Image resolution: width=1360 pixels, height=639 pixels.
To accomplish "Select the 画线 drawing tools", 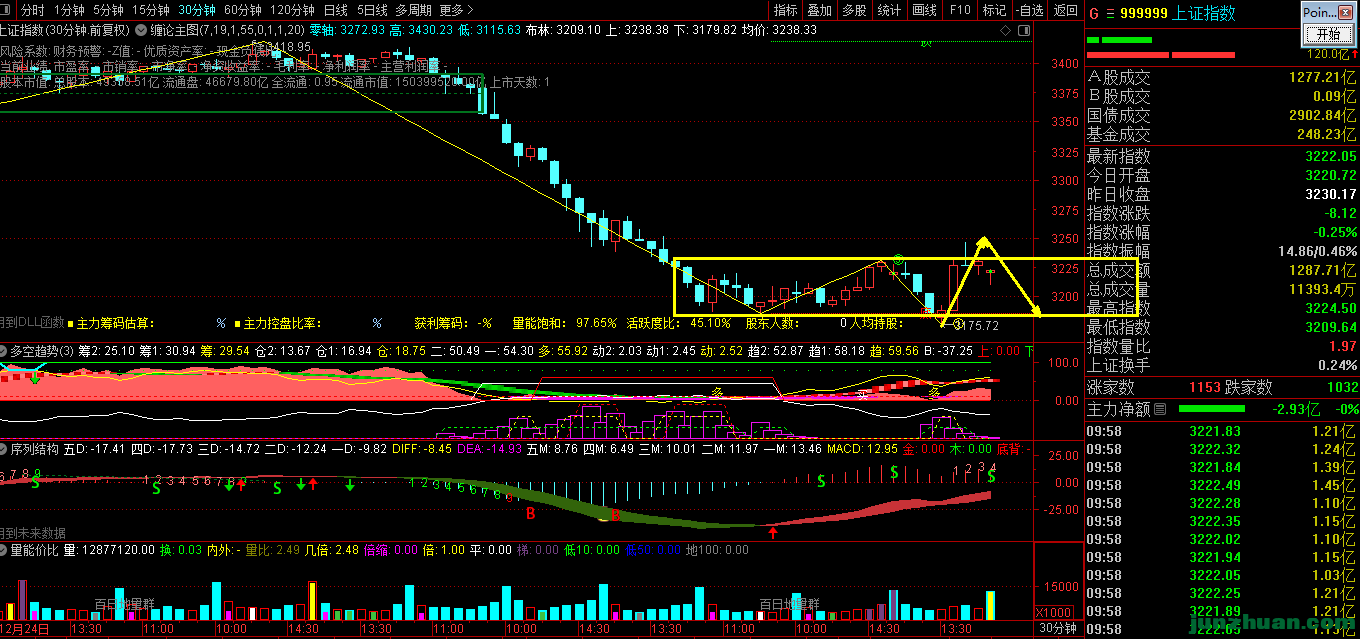I will pos(924,10).
